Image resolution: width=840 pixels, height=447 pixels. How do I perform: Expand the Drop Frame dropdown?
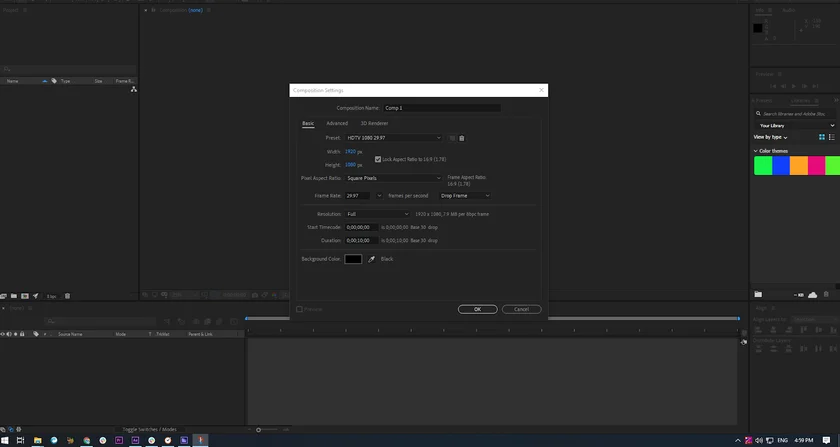pyautogui.click(x=465, y=196)
